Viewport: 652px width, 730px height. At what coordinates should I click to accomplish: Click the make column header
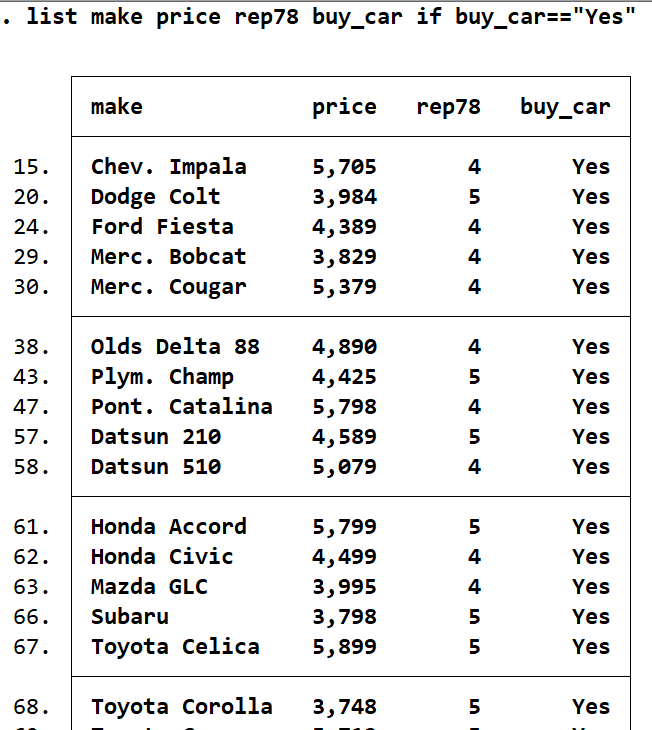pos(116,107)
